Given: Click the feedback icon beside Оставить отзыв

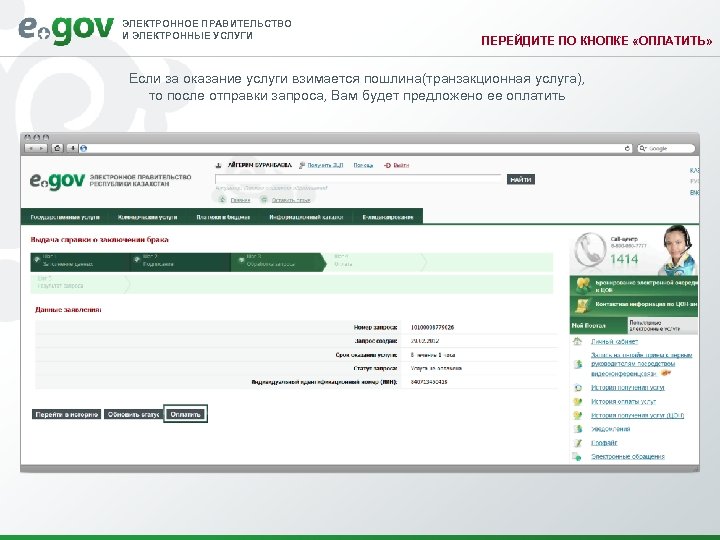Looking at the screenshot, I should [x=264, y=199].
